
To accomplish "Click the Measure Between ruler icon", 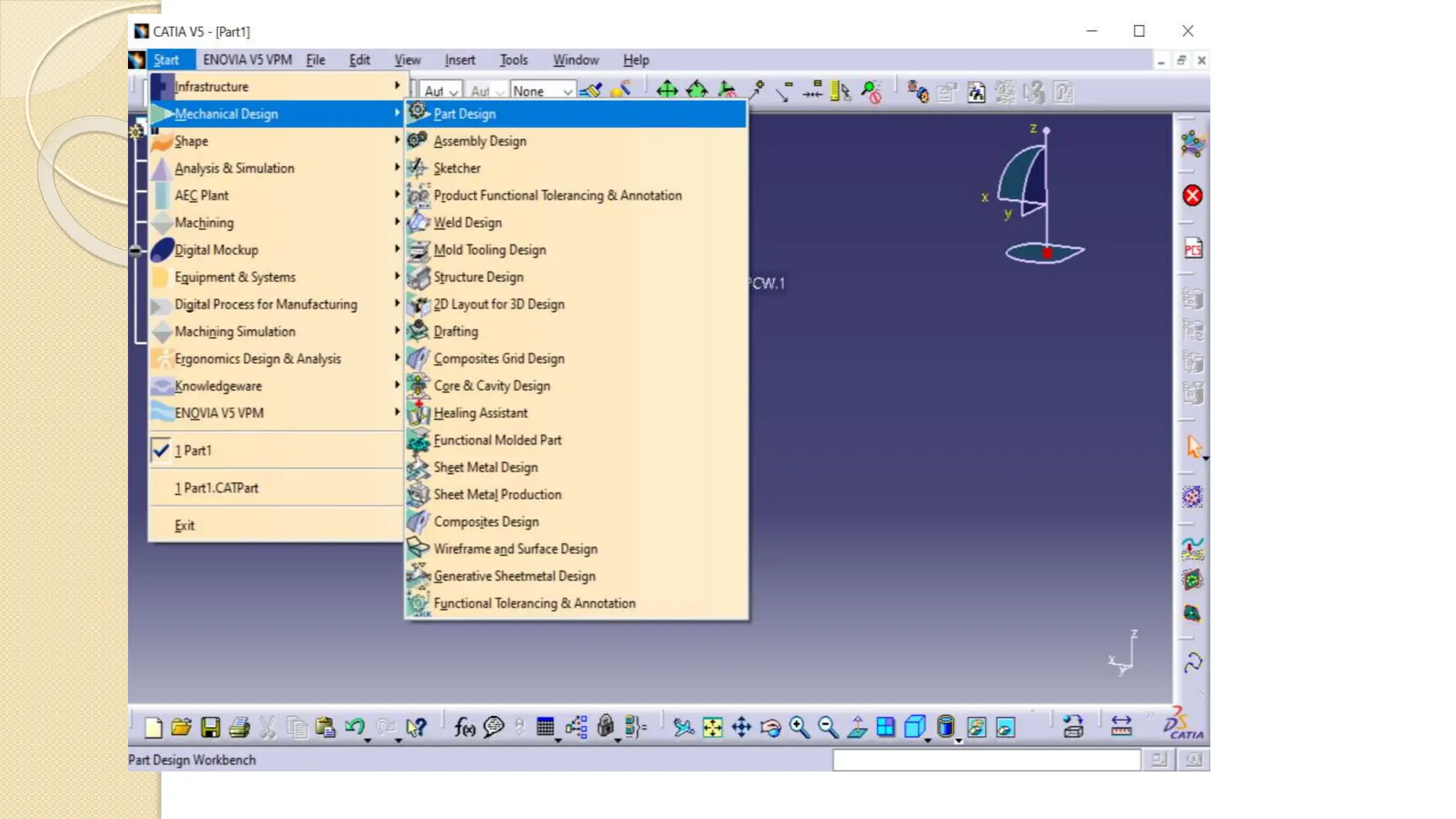I will coord(1121,726).
